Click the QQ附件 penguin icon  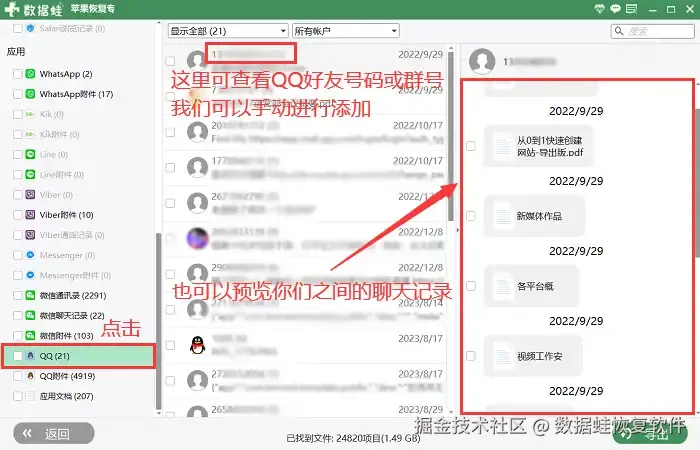[30, 376]
